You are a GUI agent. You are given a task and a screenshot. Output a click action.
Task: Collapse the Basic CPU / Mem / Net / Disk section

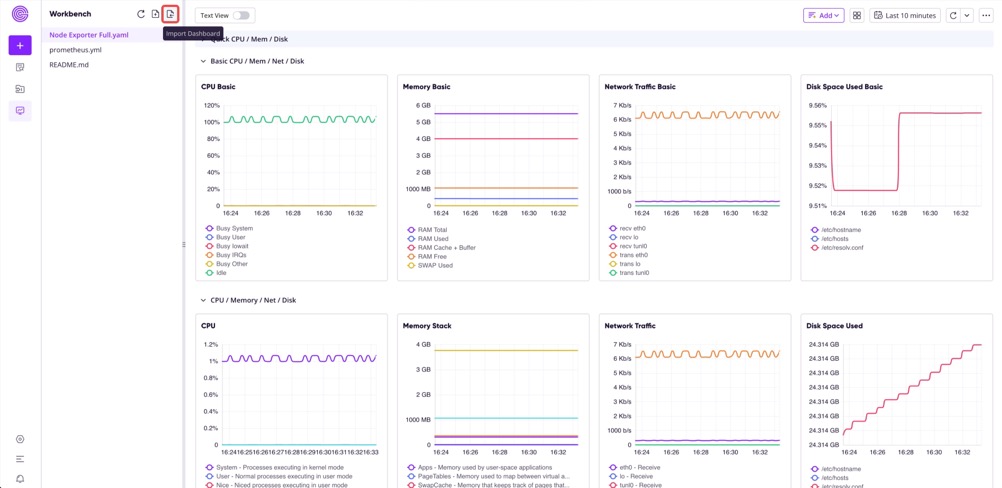coord(203,61)
